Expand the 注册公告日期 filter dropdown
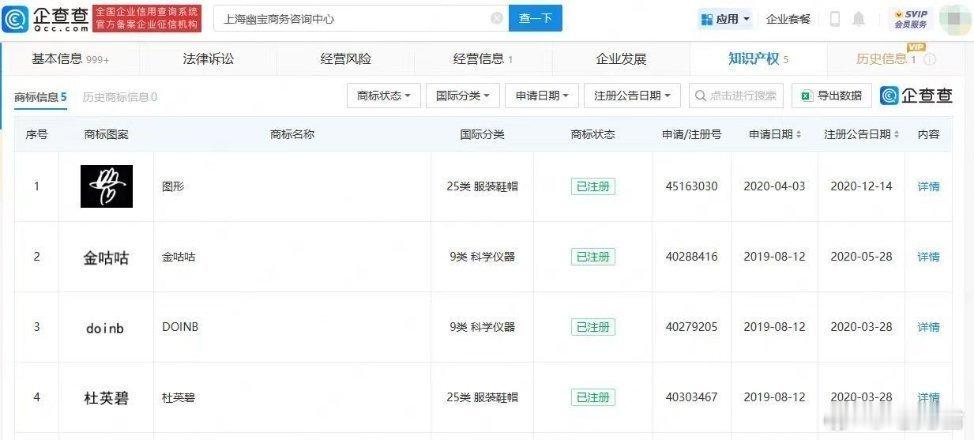The image size is (974, 440). pos(632,96)
